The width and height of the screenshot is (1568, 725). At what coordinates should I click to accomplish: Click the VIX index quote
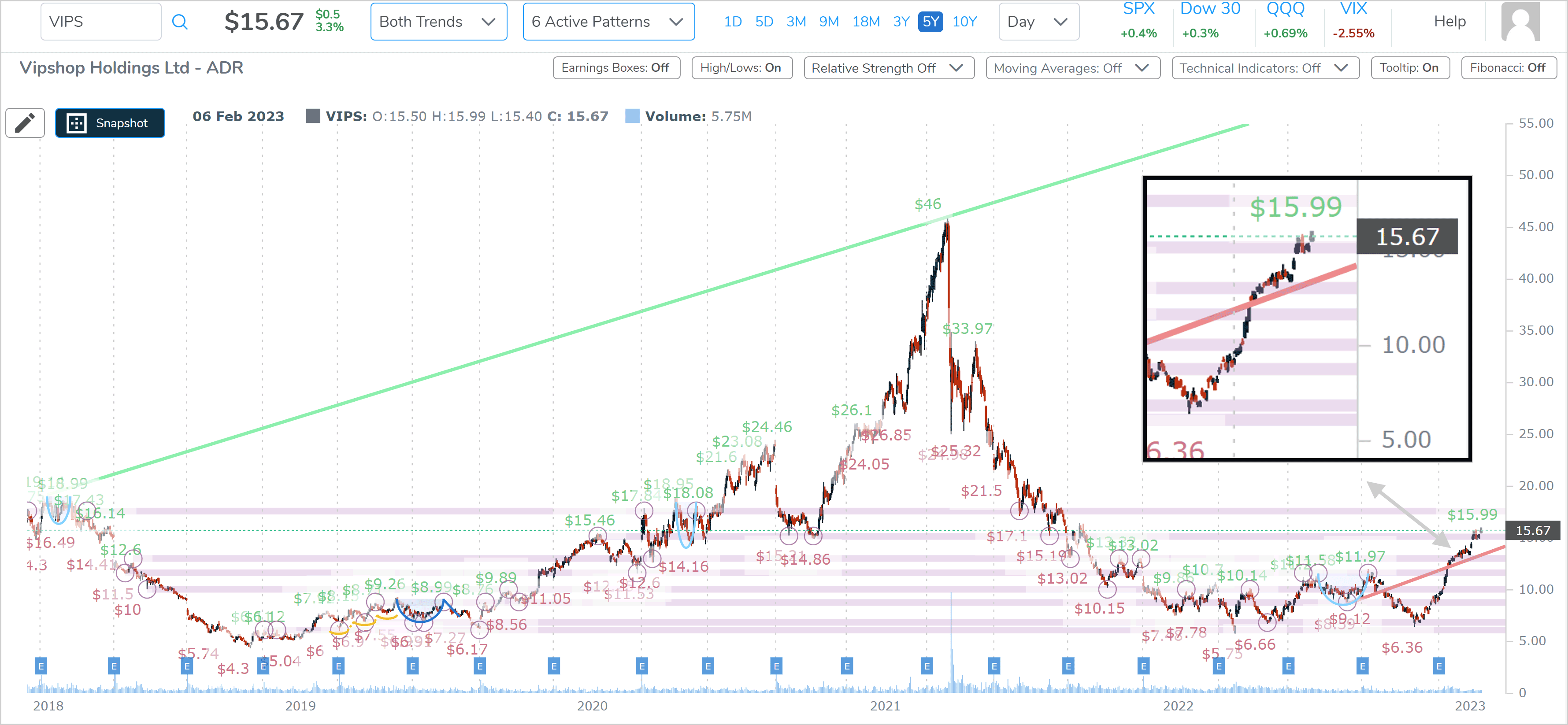coord(1353,21)
